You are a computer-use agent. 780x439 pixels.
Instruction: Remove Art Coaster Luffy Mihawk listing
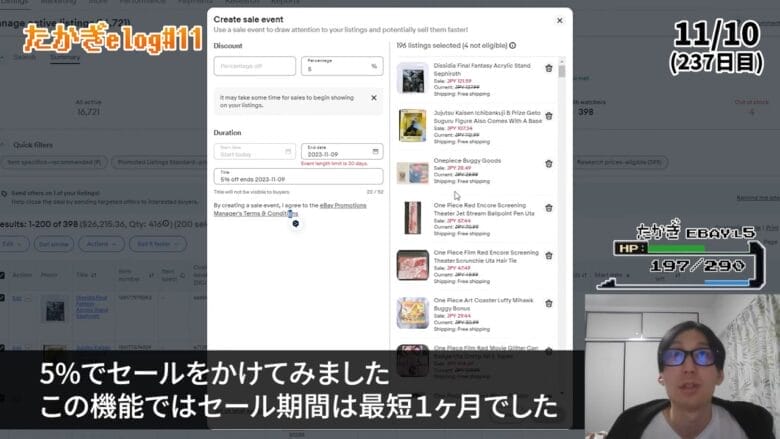[549, 303]
